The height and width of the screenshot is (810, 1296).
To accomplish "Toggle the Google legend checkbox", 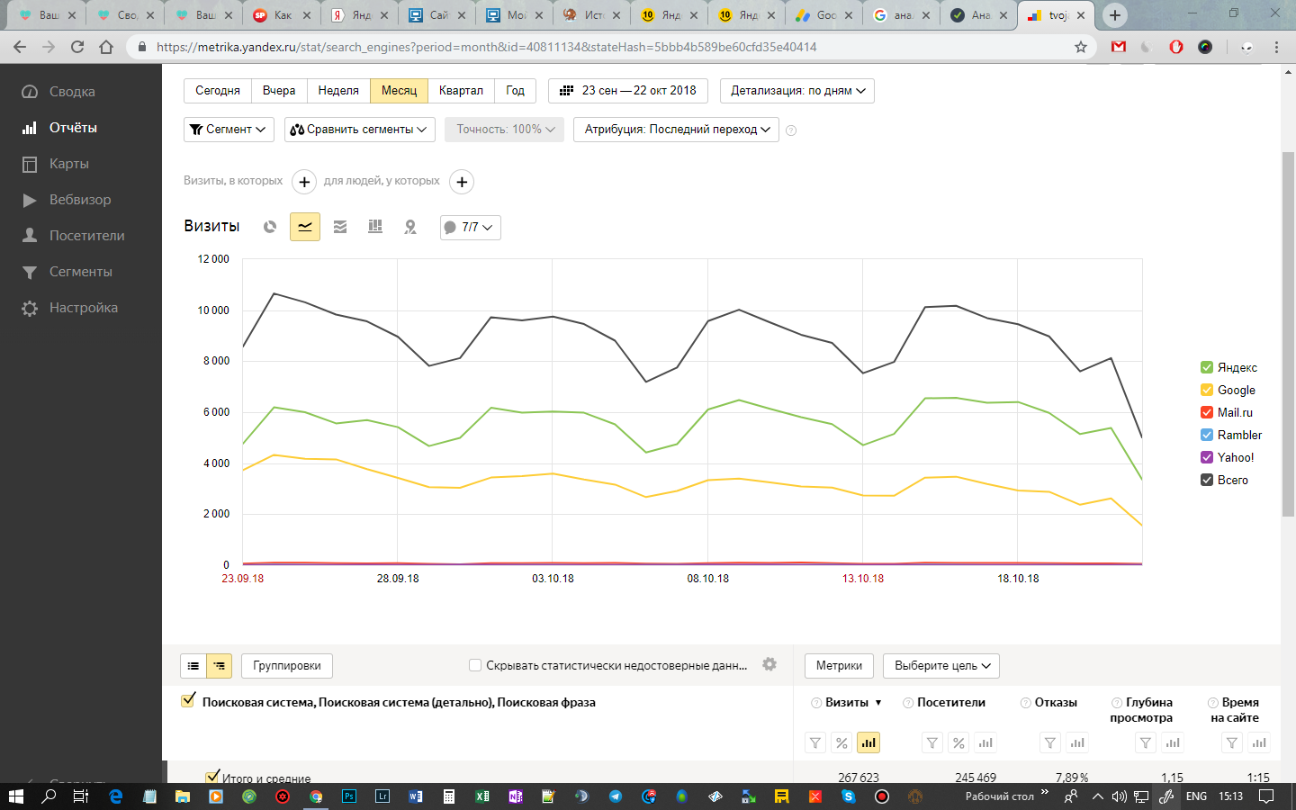I will tap(1206, 390).
